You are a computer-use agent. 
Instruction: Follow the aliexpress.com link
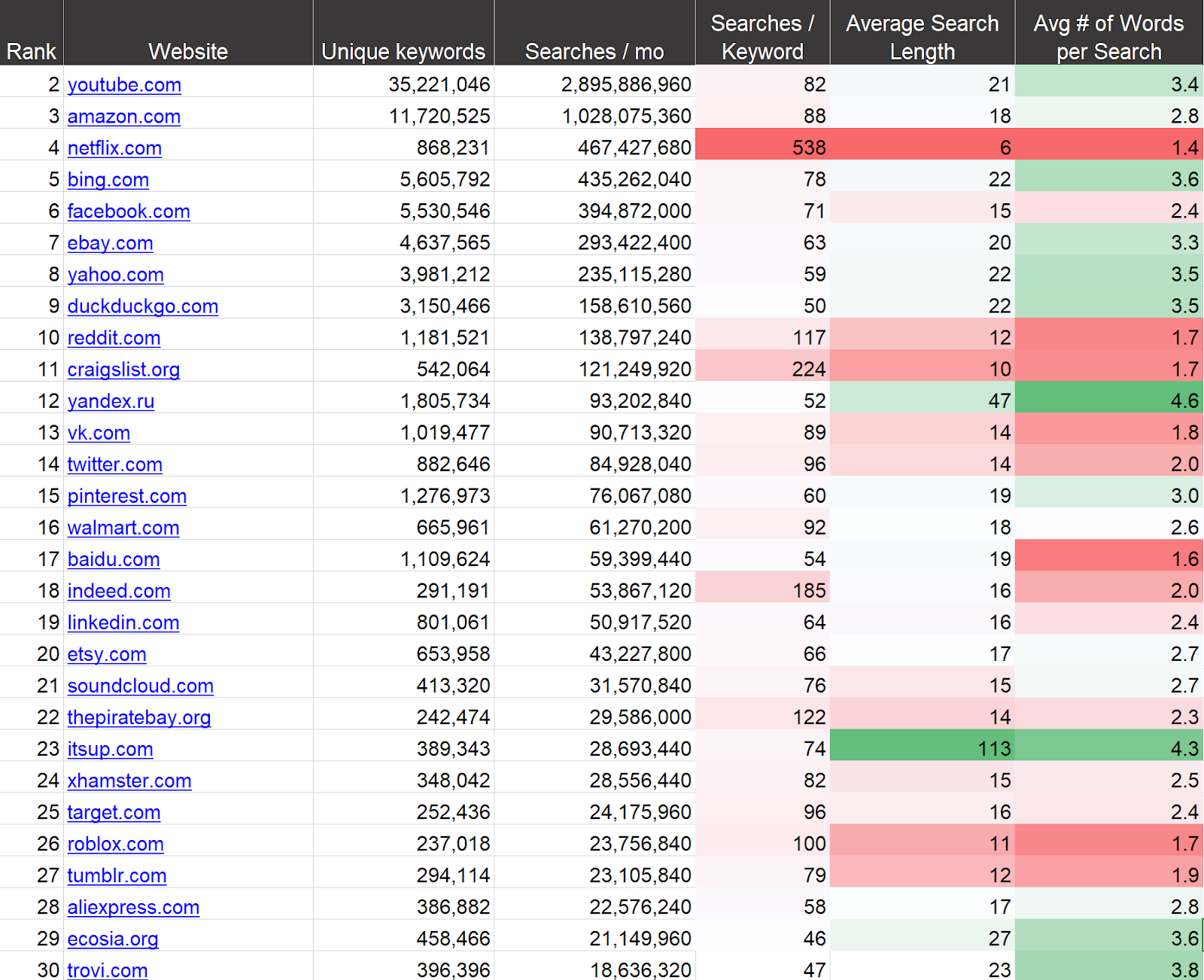pos(133,907)
